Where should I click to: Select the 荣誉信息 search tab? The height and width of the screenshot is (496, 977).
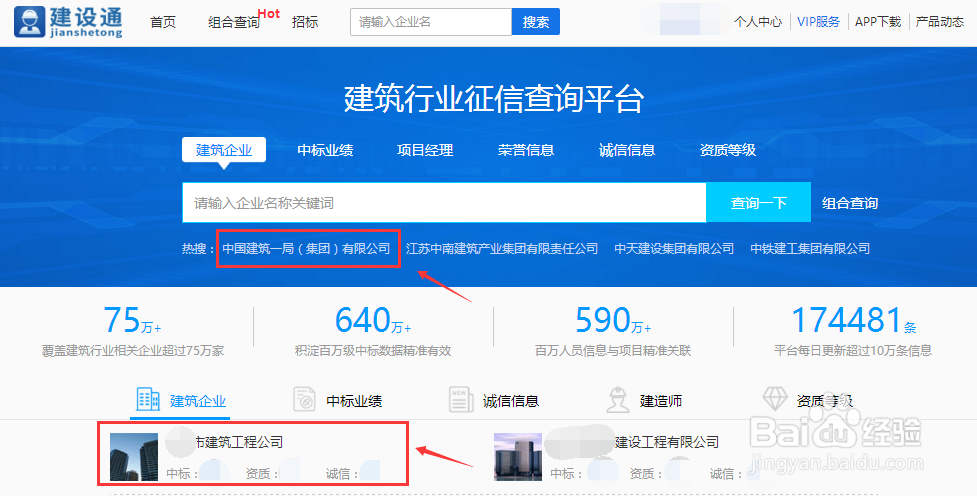pos(526,150)
